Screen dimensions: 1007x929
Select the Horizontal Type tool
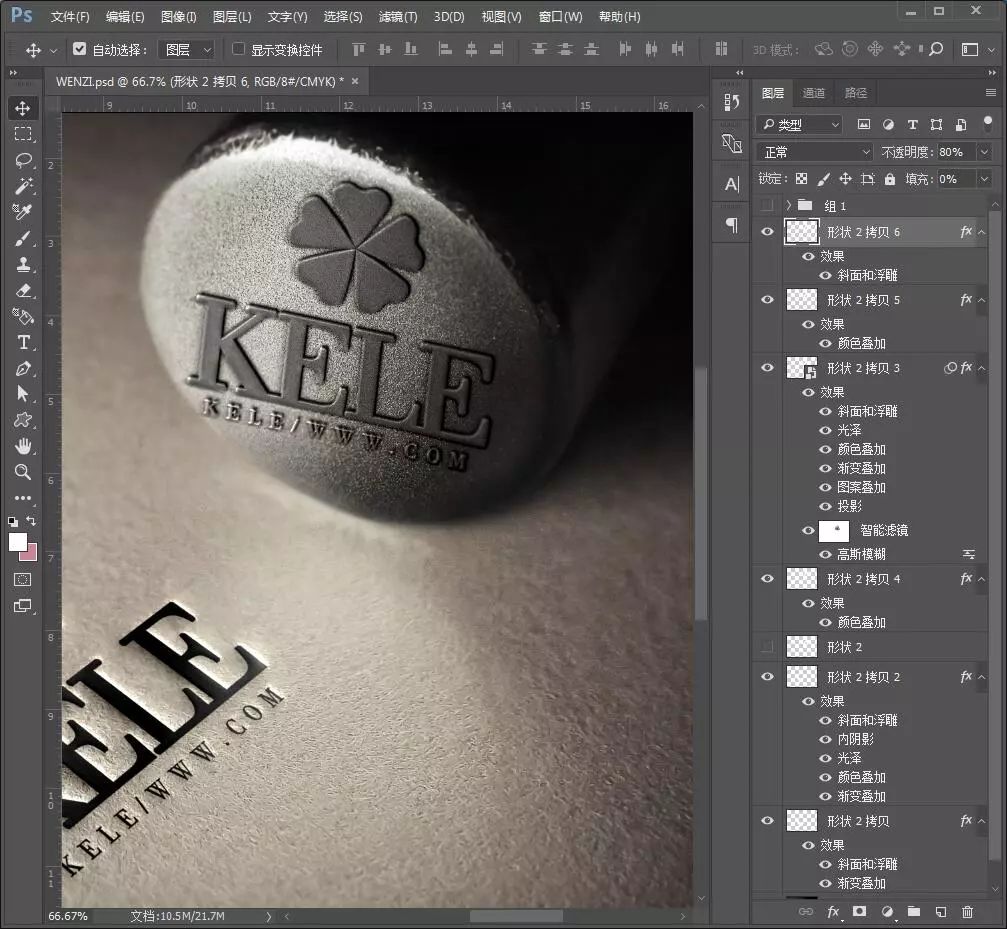point(23,342)
